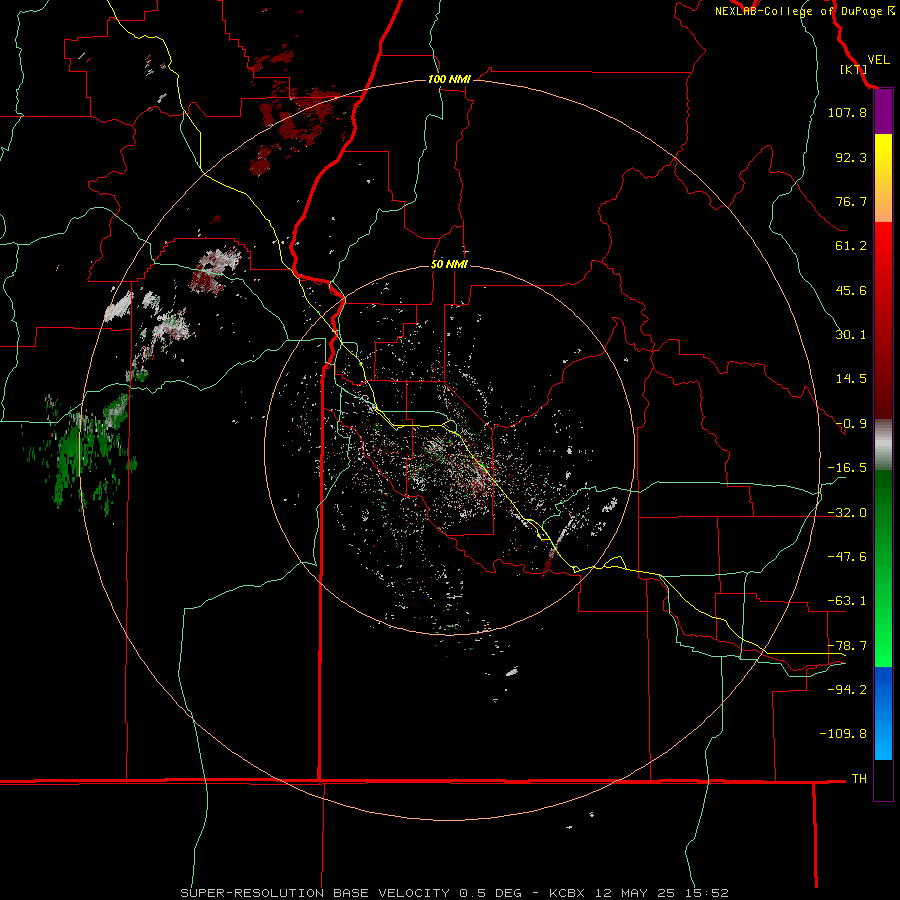900x900 pixels.
Task: Click the 50 NMI range ring label
Action: (449, 265)
